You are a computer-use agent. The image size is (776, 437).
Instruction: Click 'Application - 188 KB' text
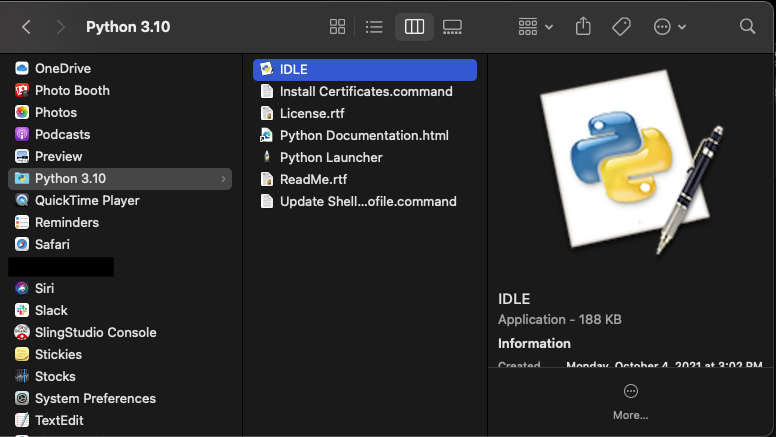click(560, 320)
